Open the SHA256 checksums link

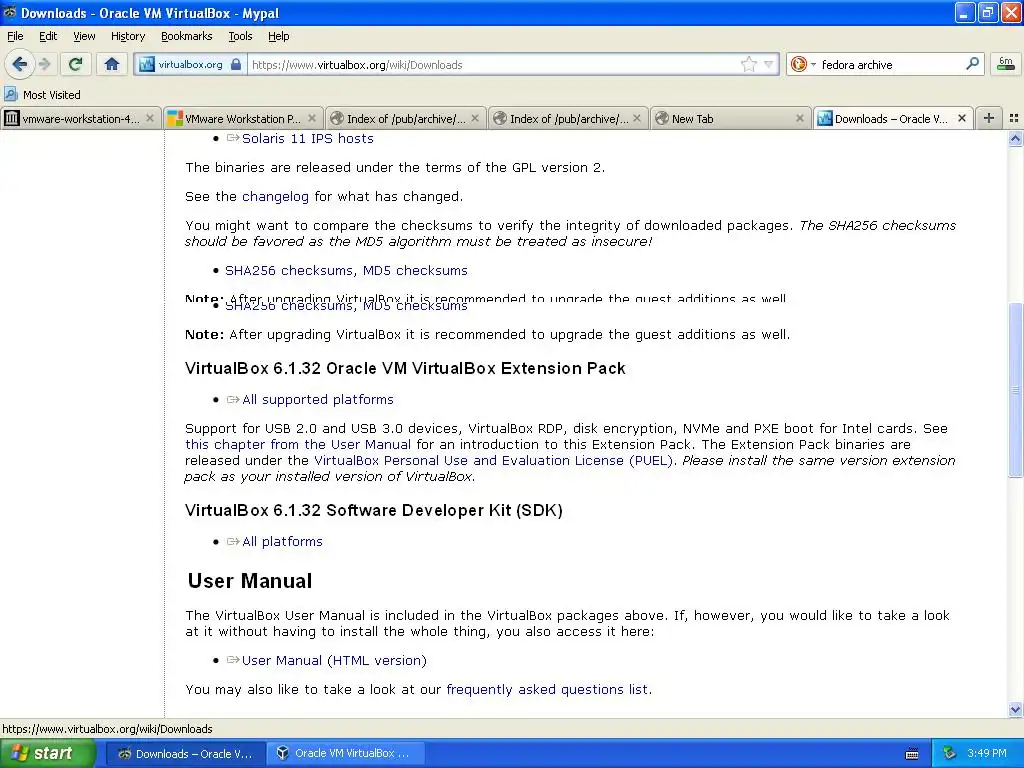pyautogui.click(x=289, y=270)
